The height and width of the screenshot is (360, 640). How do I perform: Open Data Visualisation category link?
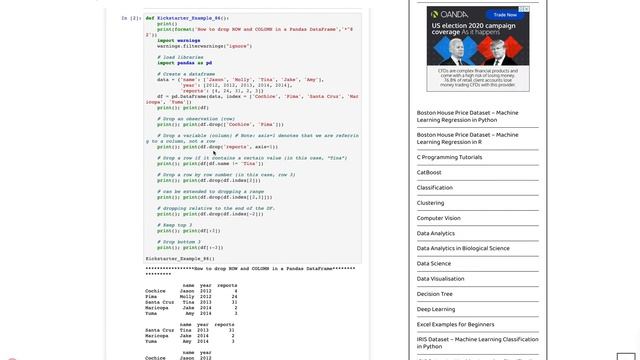click(440, 279)
